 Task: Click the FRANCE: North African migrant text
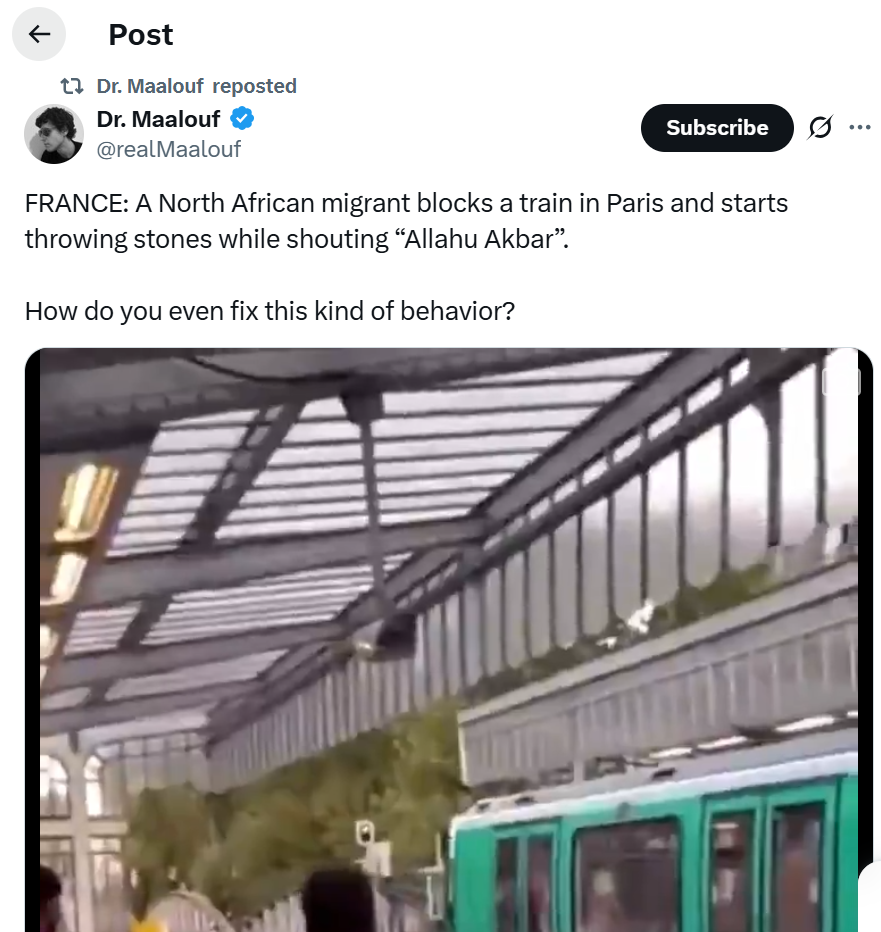[x=406, y=221]
